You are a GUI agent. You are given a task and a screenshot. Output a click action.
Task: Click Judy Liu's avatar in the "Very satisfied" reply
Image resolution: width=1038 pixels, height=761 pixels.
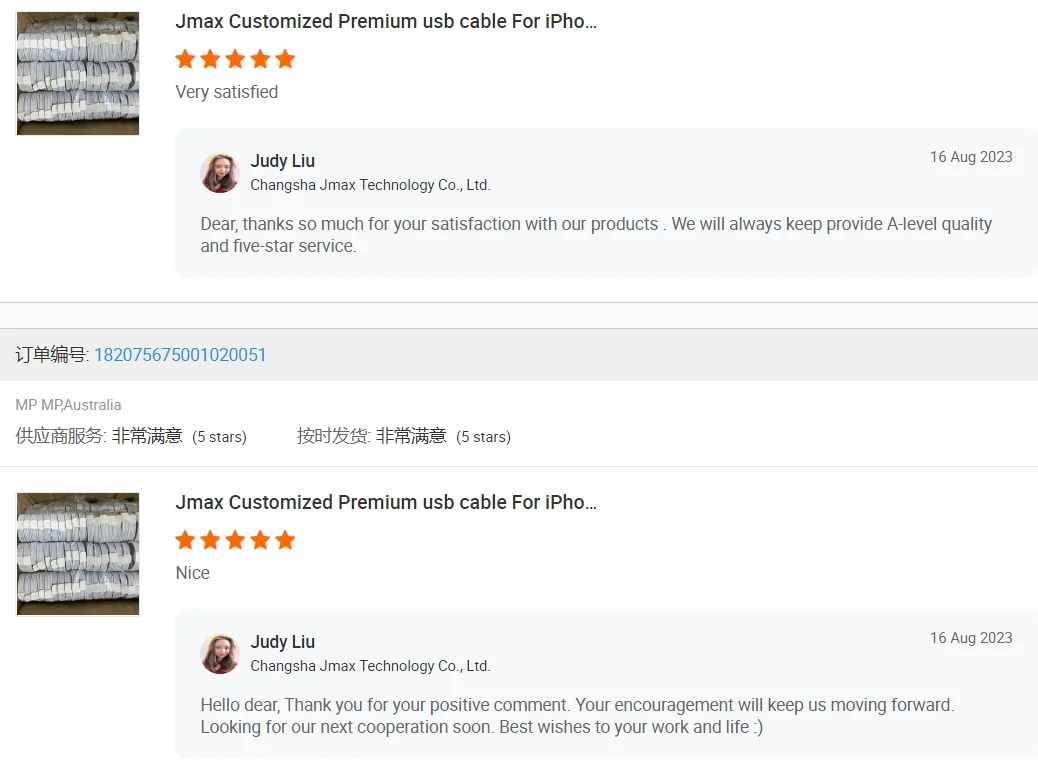pyautogui.click(x=220, y=173)
